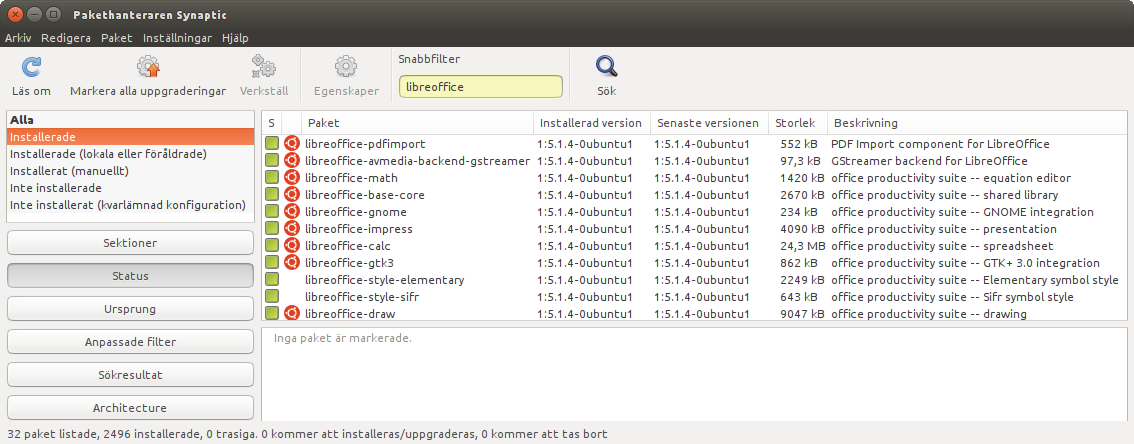Click the Snabbfilter text field
Image resolution: width=1134 pixels, height=444 pixels.
tap(480, 87)
